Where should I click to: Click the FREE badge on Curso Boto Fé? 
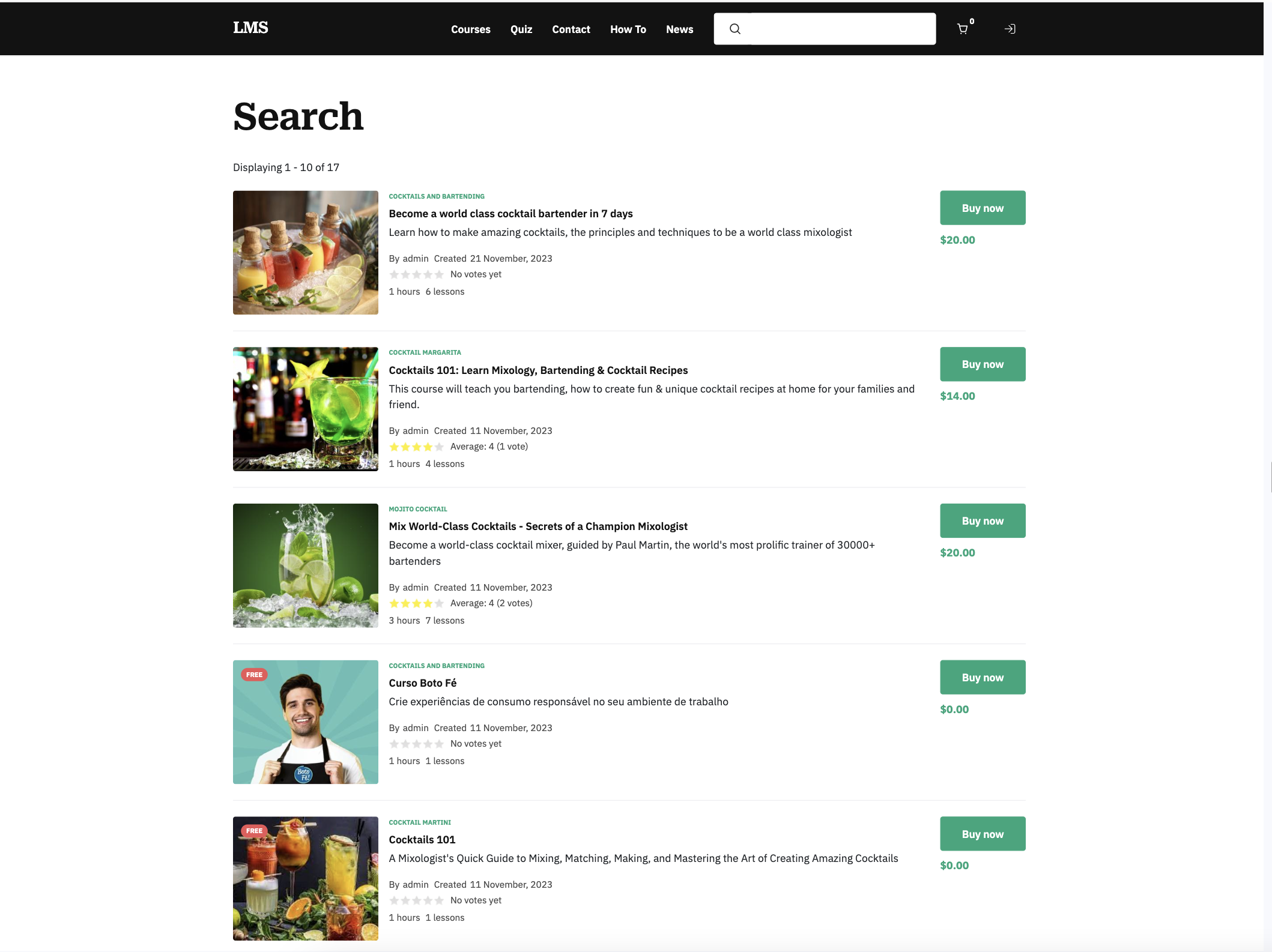(x=255, y=675)
